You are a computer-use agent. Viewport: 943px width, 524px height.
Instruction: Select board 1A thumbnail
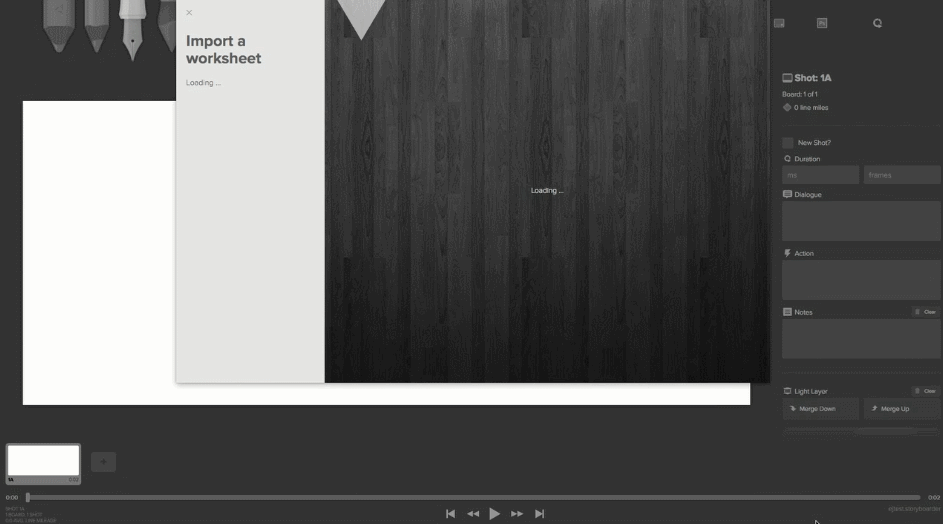pyautogui.click(x=43, y=461)
